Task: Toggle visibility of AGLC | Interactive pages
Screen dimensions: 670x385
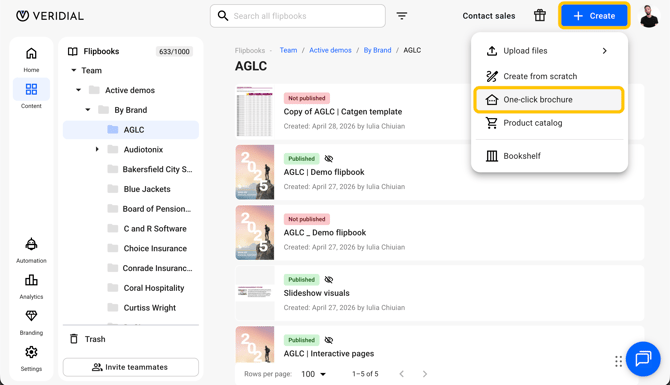Action: pyautogui.click(x=329, y=340)
